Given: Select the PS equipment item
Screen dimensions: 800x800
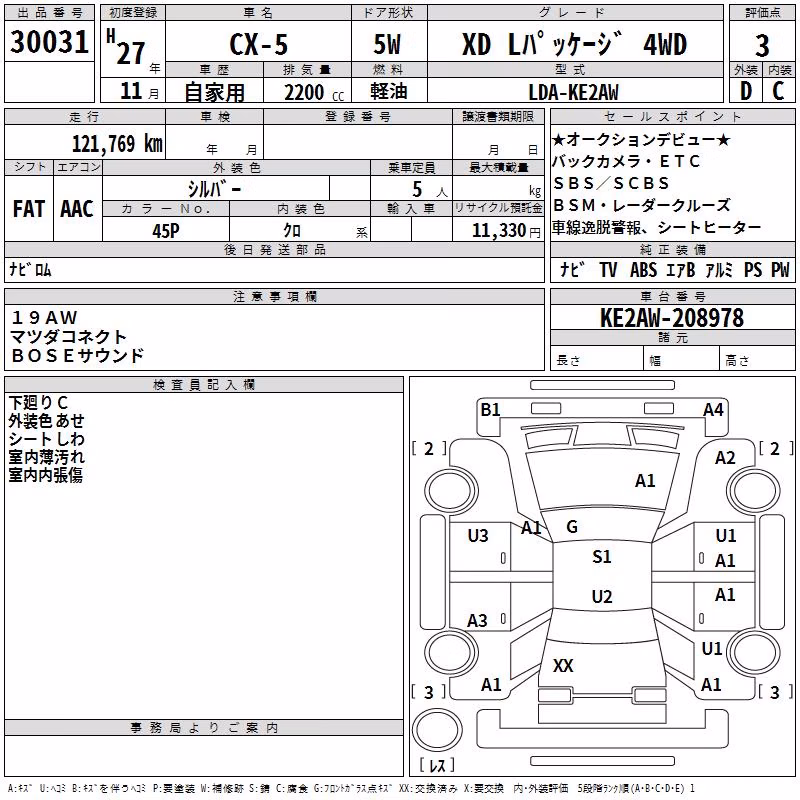Looking at the screenshot, I should [x=753, y=270].
